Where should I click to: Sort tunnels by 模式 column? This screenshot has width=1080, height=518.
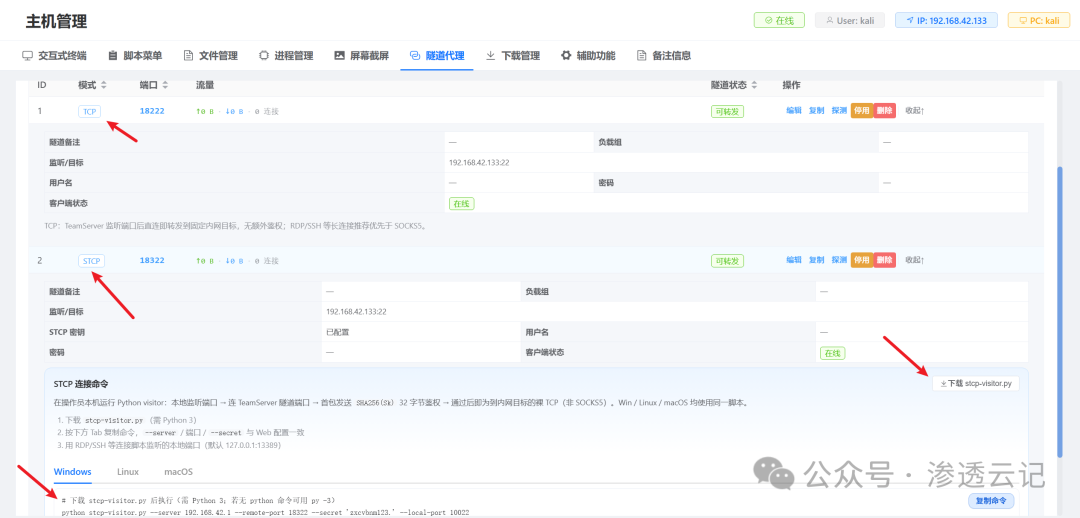92,85
